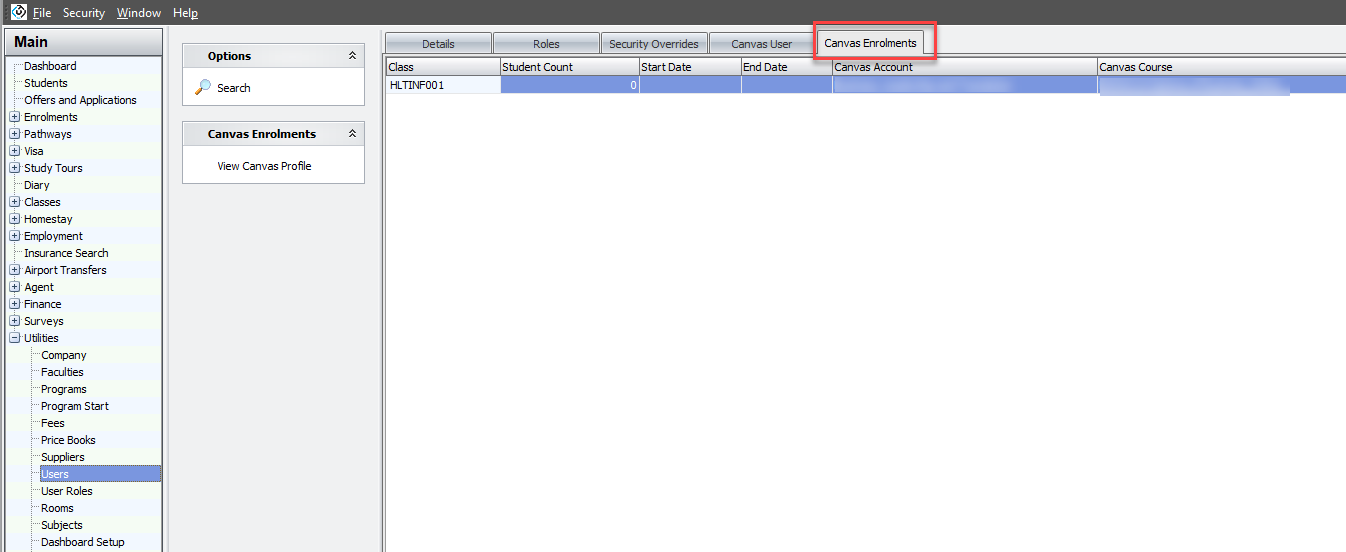
Task: Click the app logo icon in menu bar
Action: 18,12
